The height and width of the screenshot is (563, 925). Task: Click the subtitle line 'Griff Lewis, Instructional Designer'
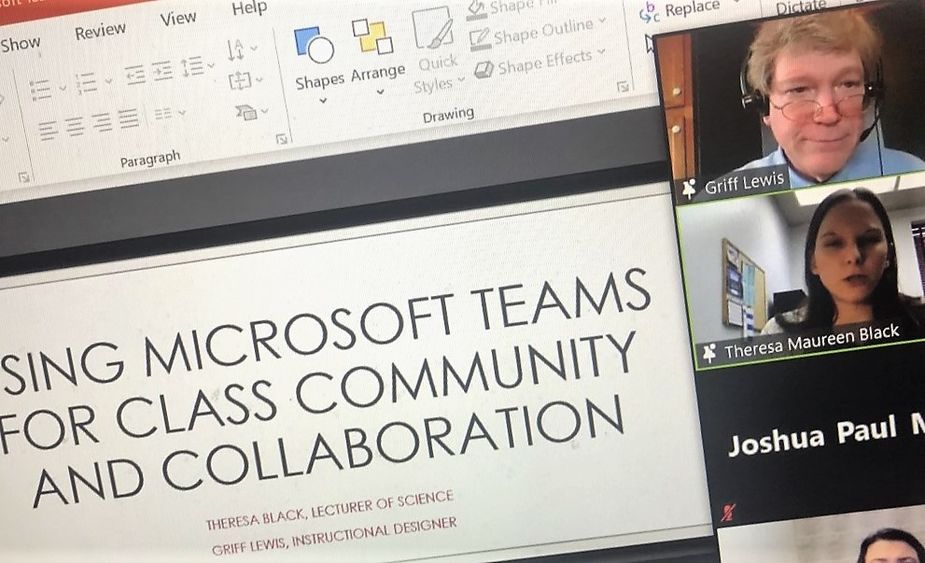(334, 536)
